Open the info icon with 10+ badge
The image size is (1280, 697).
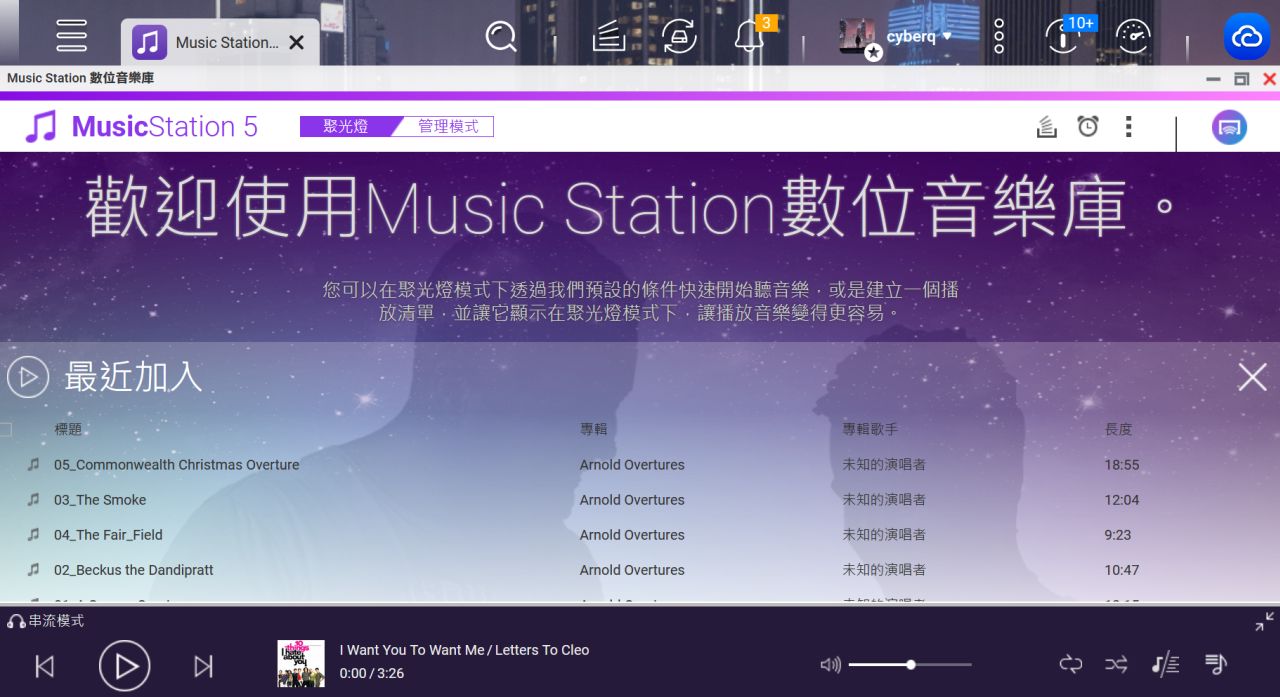[x=1062, y=37]
